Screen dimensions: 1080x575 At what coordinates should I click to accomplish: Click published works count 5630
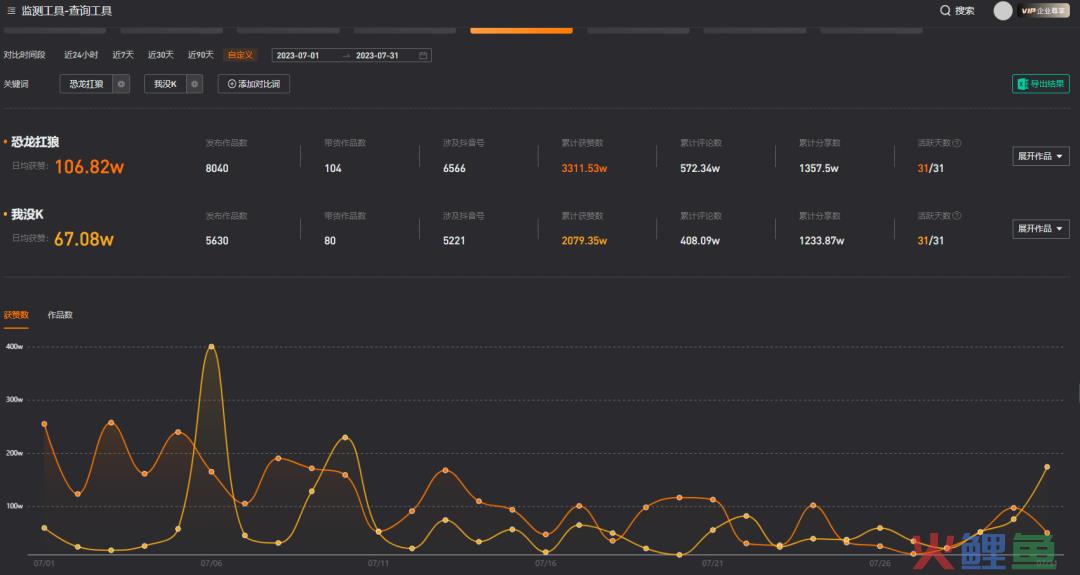(x=217, y=240)
